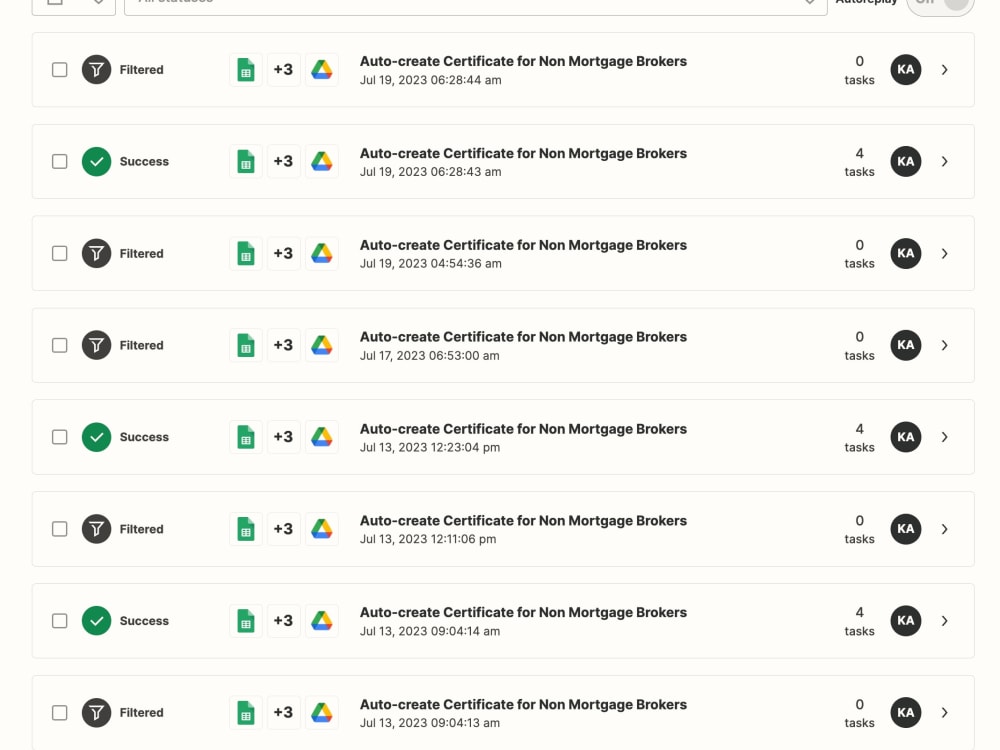Image resolution: width=1000 pixels, height=750 pixels.
Task: Toggle Autoreplay on
Action: 940,4
